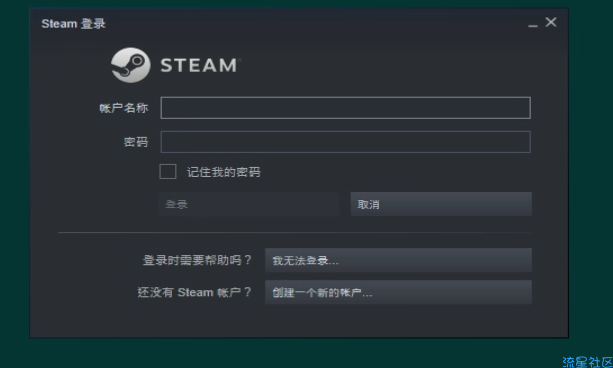Focus the 密码 password field

346,142
